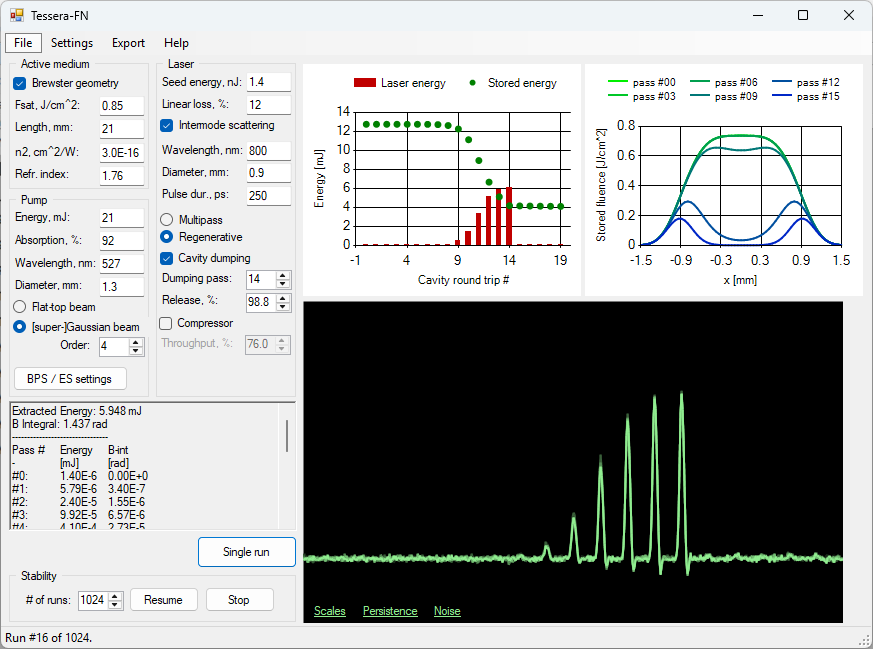This screenshot has height=649, width=873.
Task: Open the Export menu
Action: [x=128, y=43]
